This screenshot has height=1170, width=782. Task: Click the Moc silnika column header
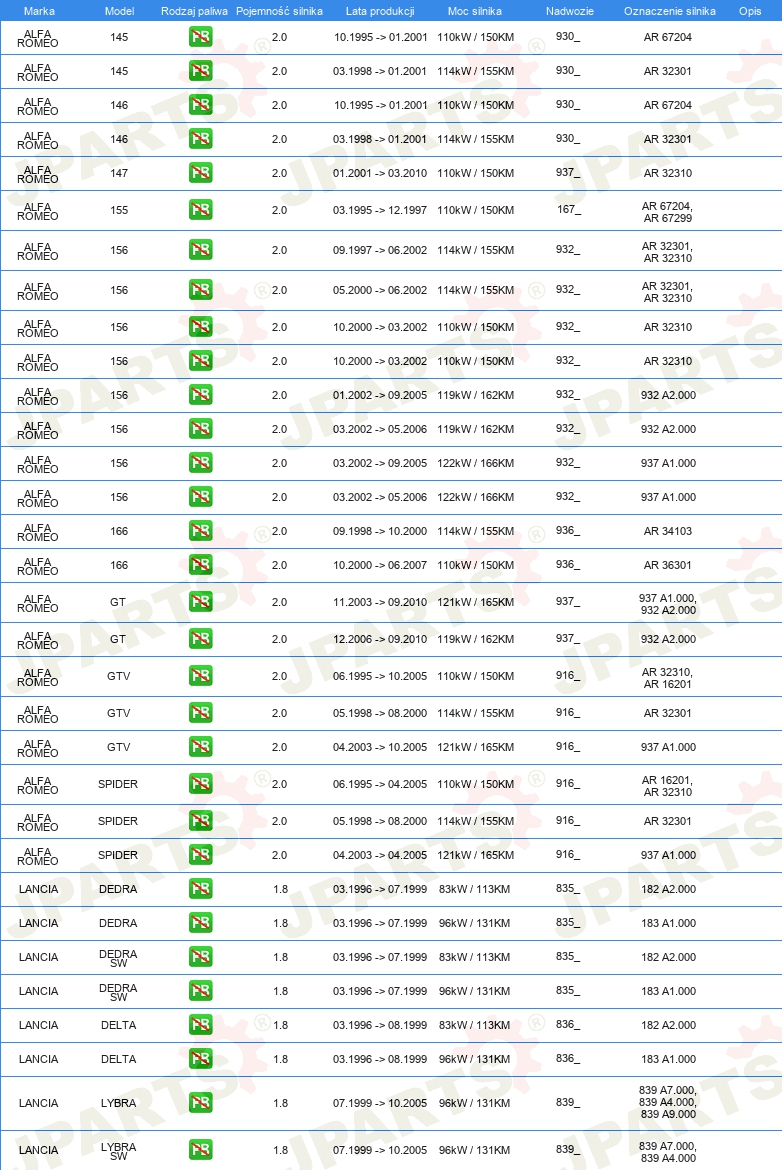click(475, 11)
